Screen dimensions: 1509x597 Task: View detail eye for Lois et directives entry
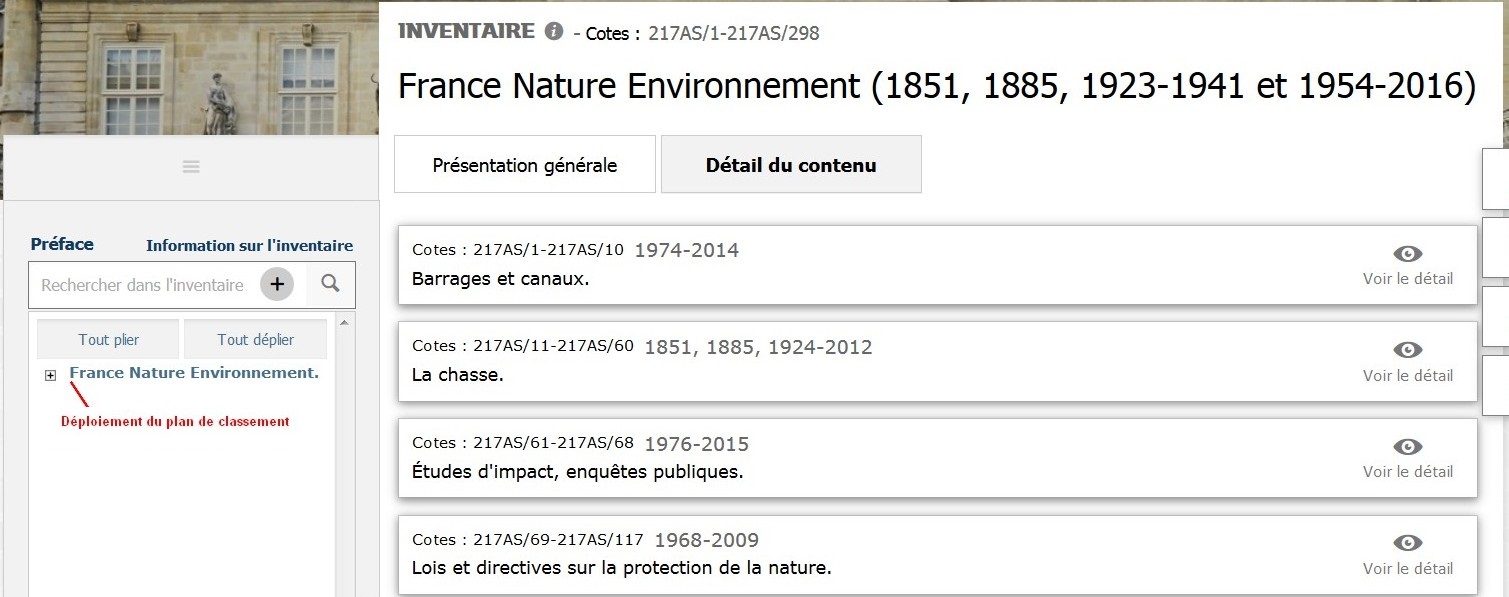1407,543
